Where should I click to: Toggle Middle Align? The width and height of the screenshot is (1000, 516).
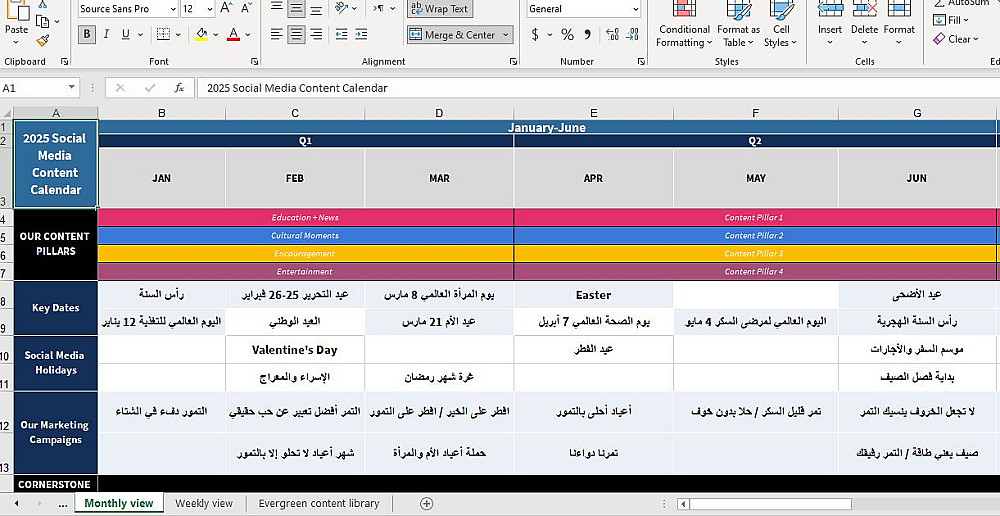(x=296, y=8)
